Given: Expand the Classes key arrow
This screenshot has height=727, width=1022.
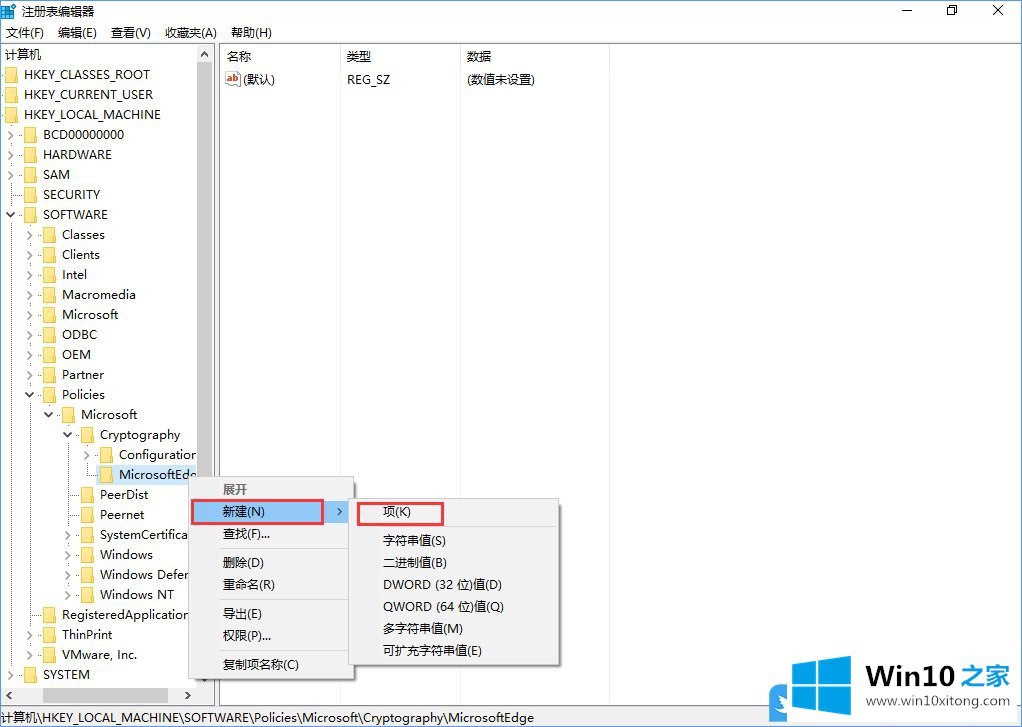Looking at the screenshot, I should click(29, 235).
